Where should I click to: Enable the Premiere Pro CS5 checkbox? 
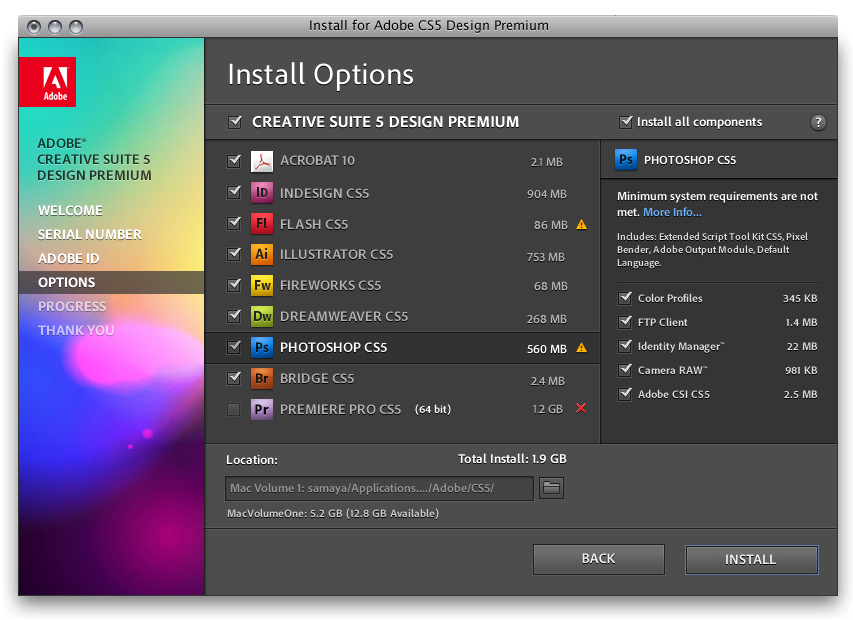pos(234,409)
